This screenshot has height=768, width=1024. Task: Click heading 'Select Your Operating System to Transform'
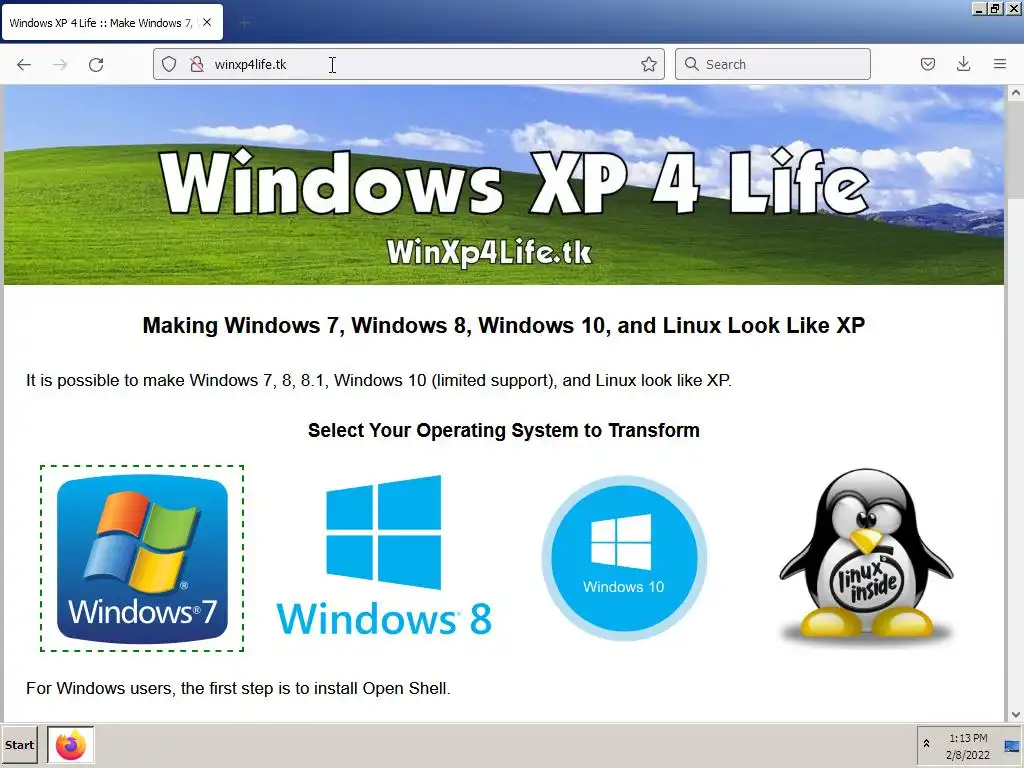504,430
